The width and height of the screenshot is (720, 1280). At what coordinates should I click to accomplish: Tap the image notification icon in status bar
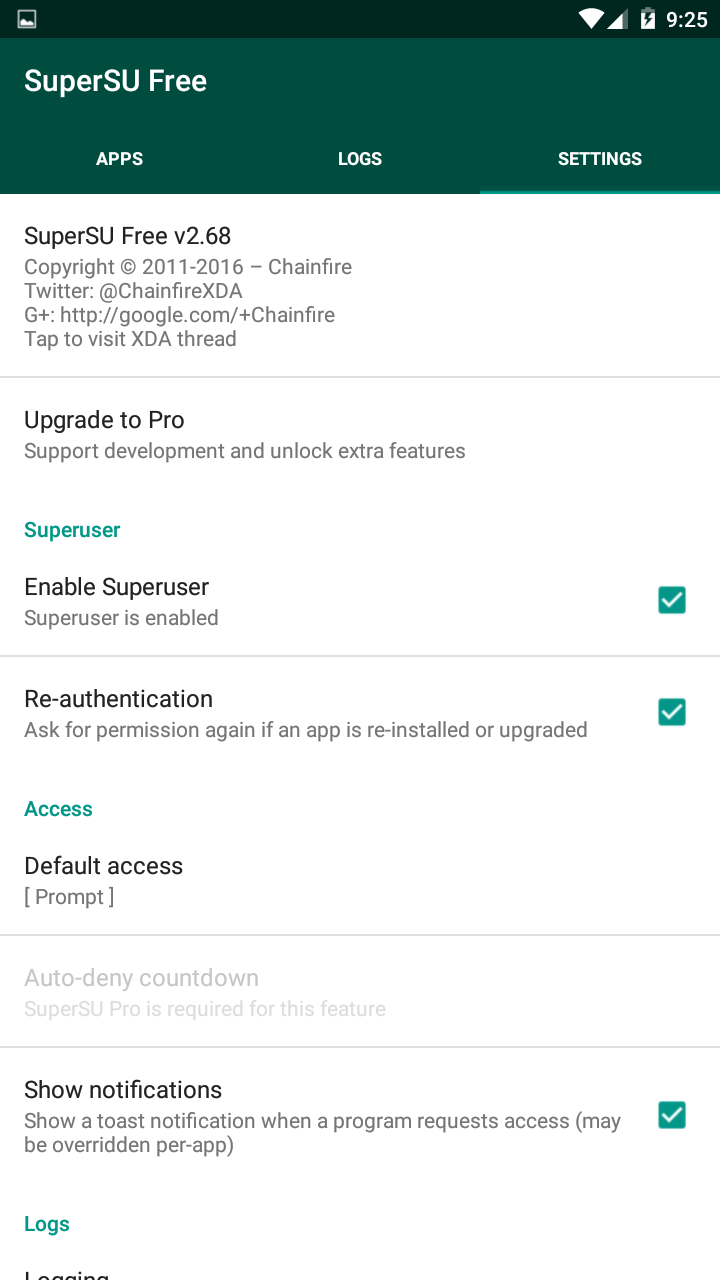coord(27,19)
